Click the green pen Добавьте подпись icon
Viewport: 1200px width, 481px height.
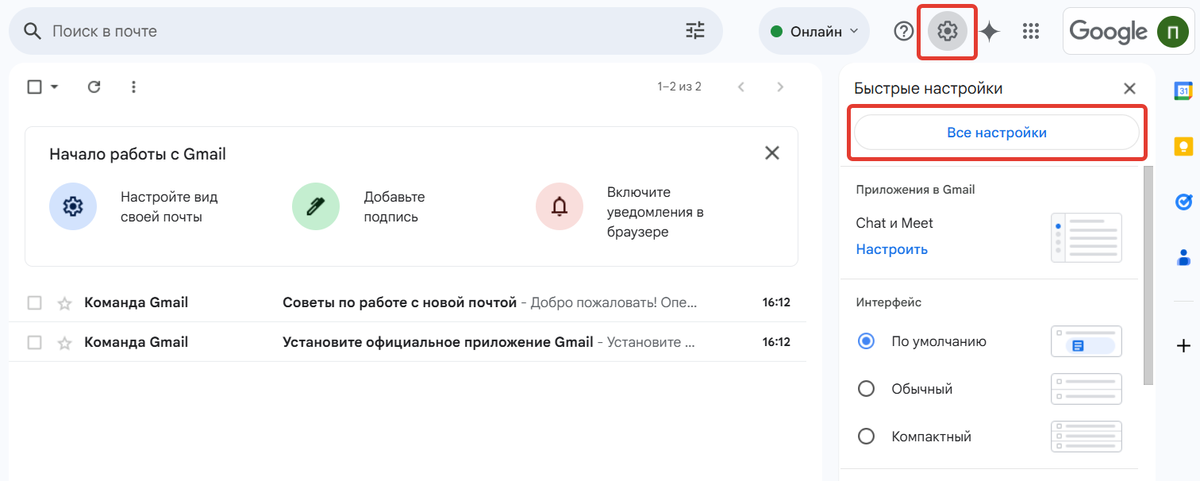pos(316,207)
